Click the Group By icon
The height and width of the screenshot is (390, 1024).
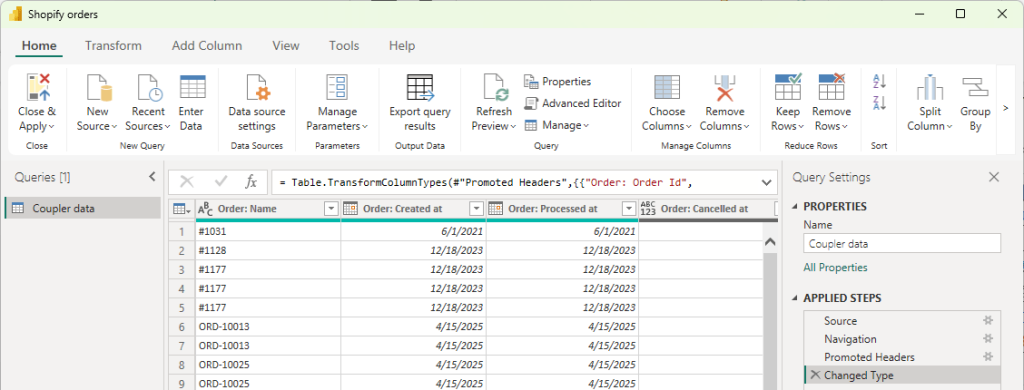point(975,88)
